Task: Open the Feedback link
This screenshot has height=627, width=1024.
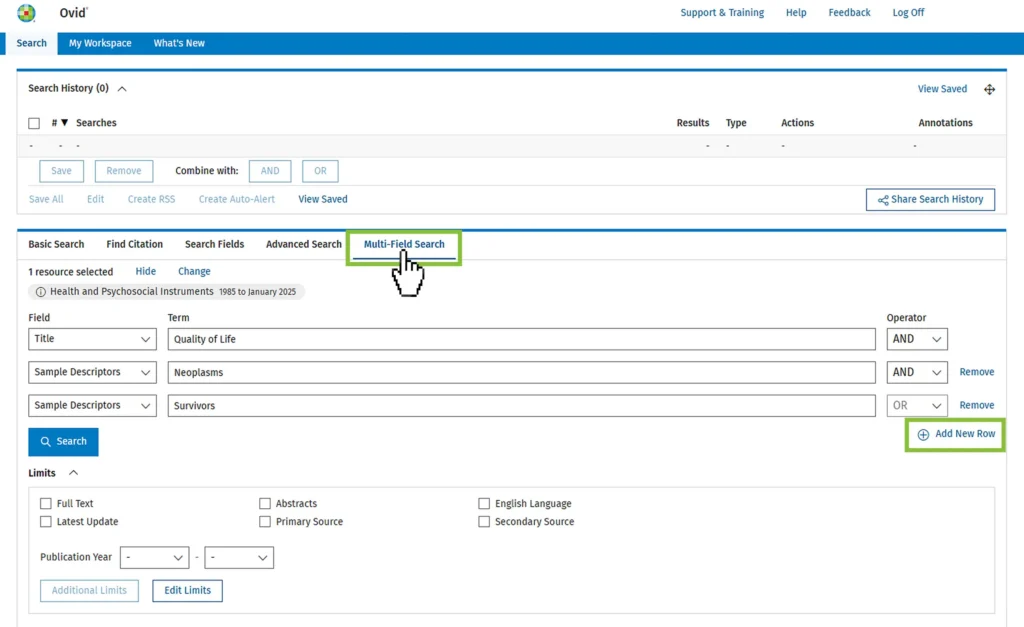Action: pos(849,12)
